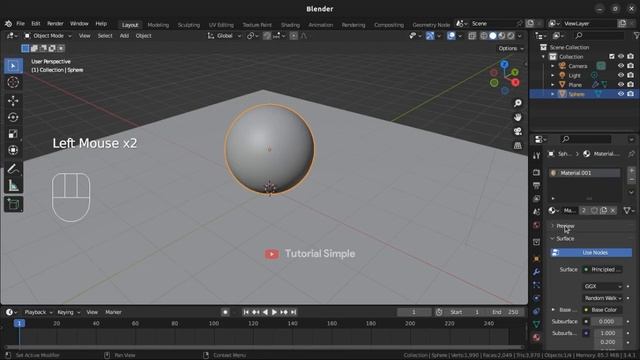Collapse the Surface panel
This screenshot has width=640, height=360.
[x=565, y=239]
